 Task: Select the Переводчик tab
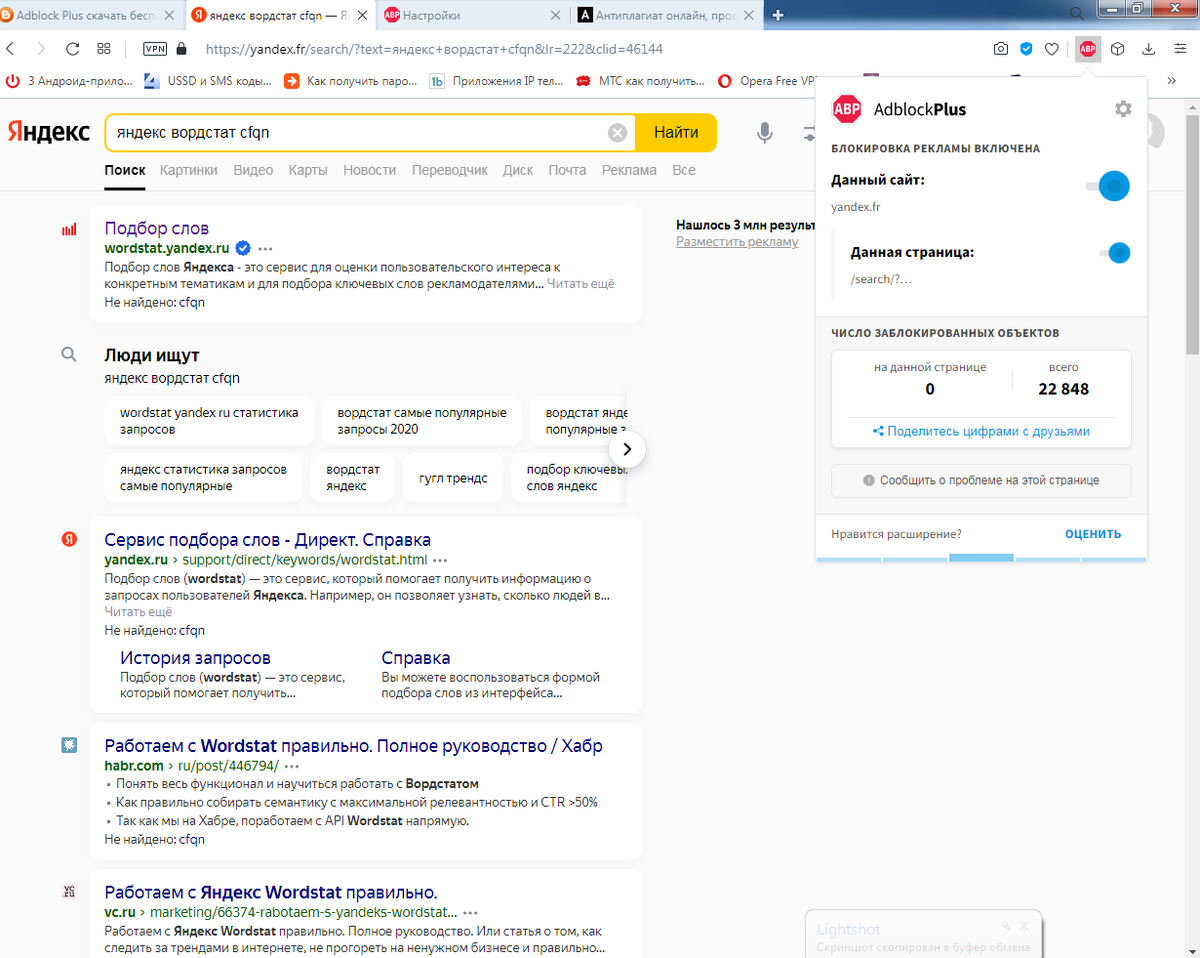450,170
